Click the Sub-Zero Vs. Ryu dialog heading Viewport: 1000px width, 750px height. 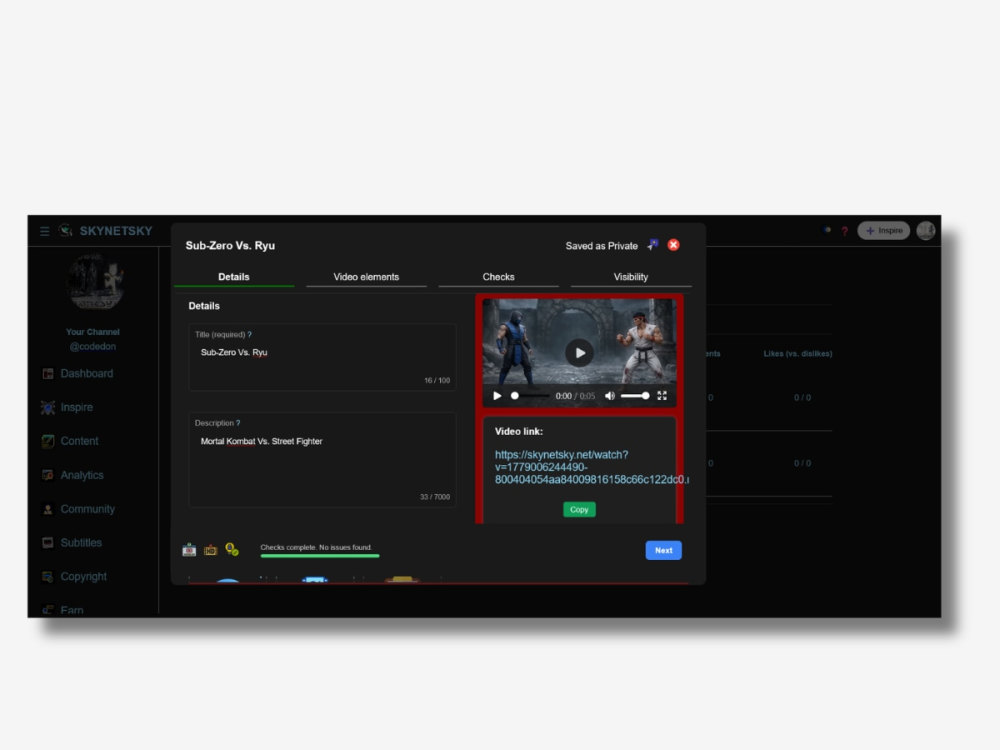[230, 246]
